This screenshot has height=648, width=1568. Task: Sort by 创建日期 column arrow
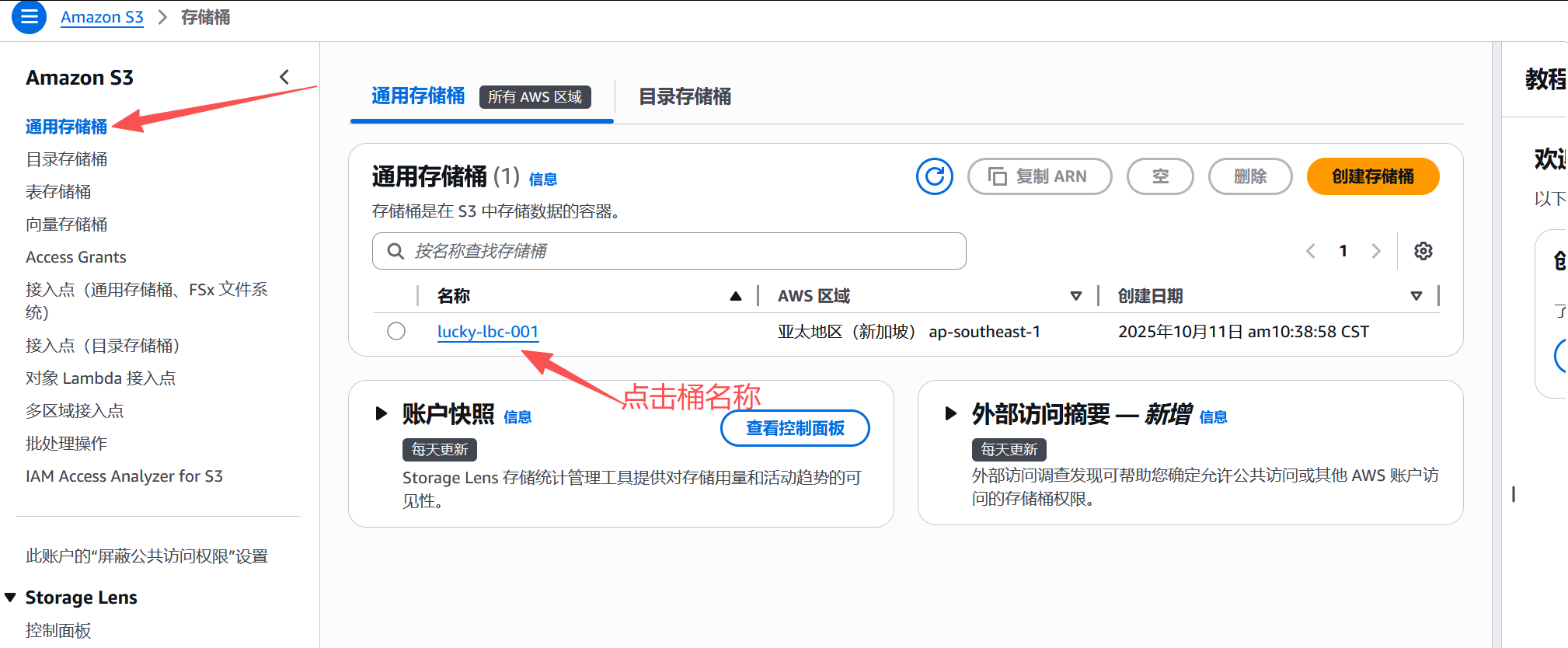(x=1416, y=296)
